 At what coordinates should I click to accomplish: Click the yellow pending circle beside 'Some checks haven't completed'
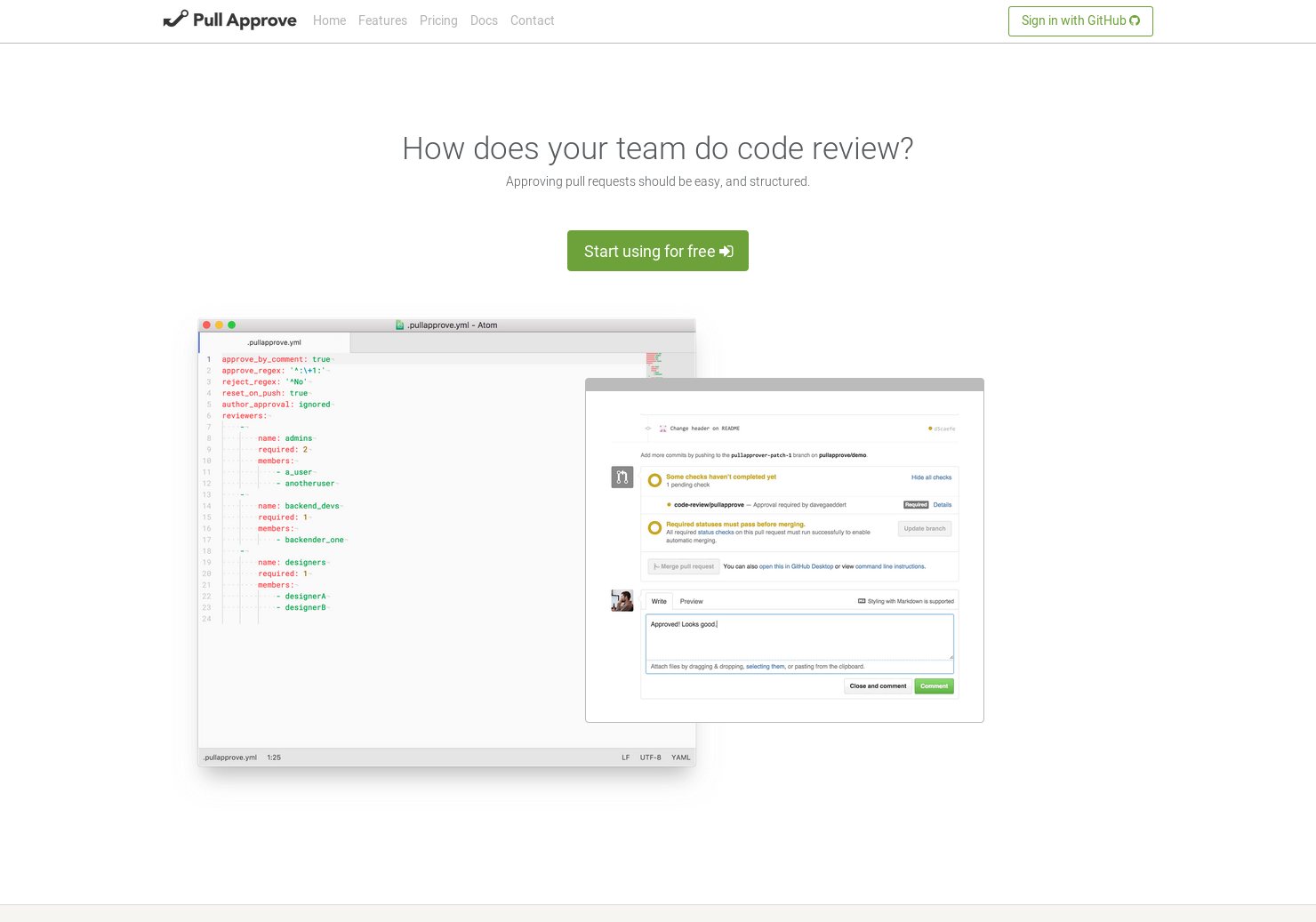[x=655, y=481]
